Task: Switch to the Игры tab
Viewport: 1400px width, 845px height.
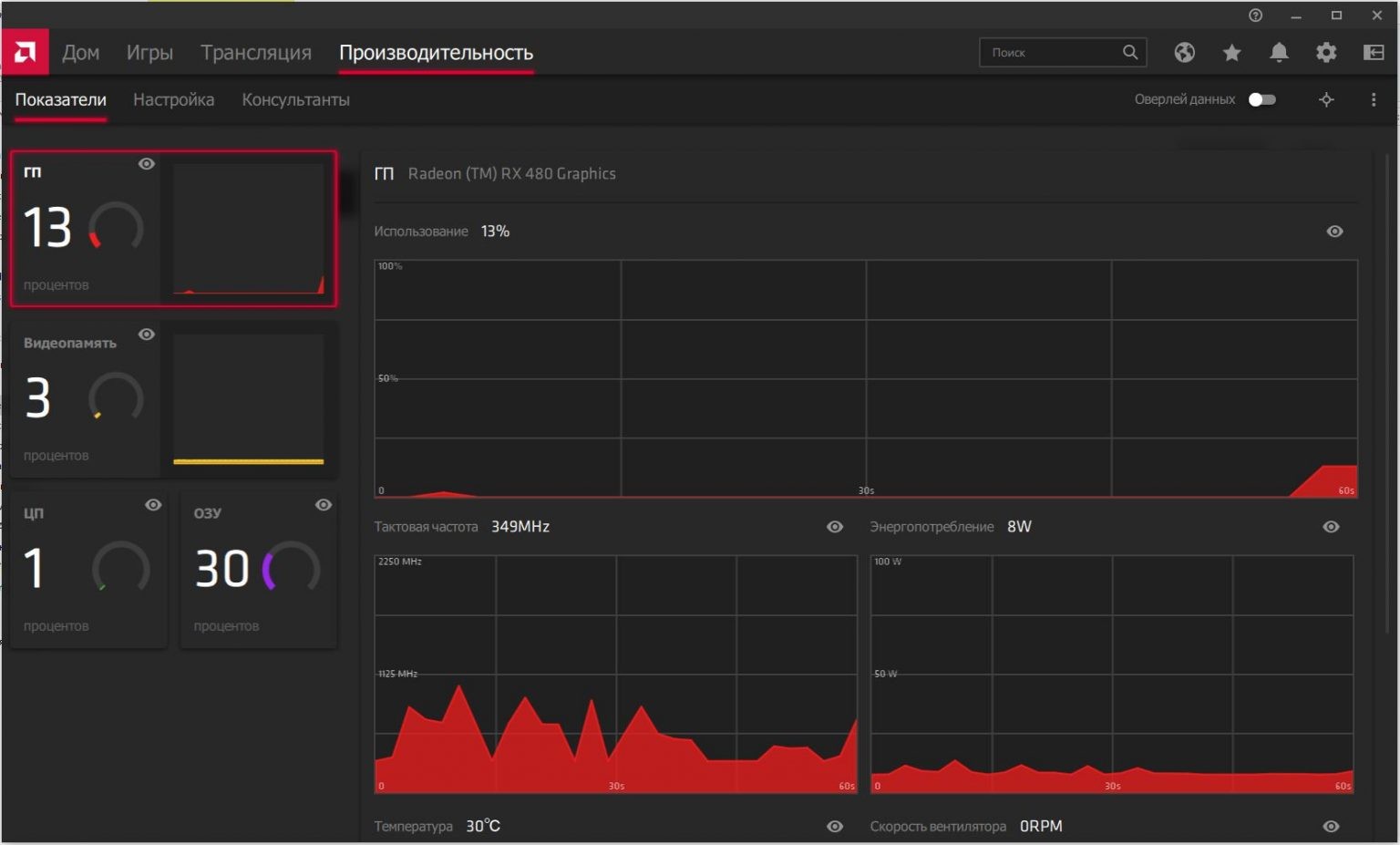Action: click(x=149, y=53)
